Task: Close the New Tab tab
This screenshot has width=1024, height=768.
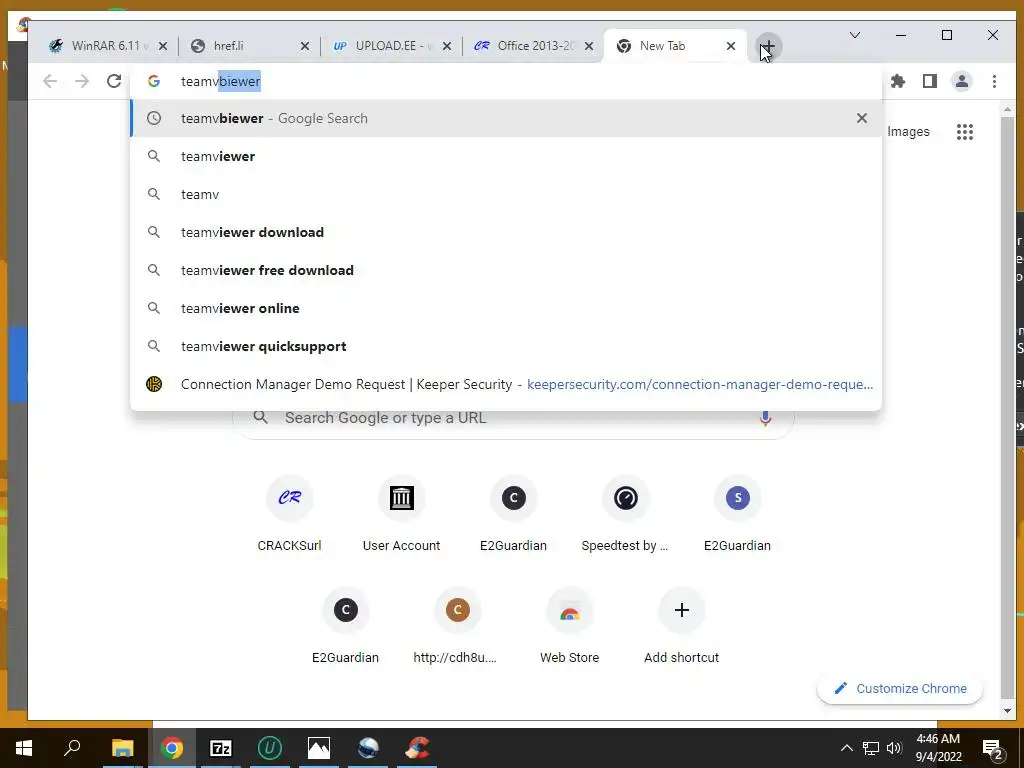Action: click(731, 46)
